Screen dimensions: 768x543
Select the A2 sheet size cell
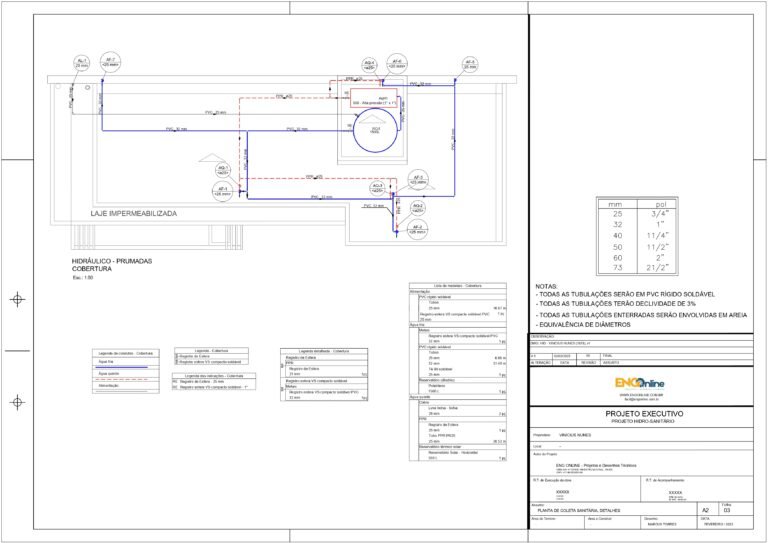(705, 510)
